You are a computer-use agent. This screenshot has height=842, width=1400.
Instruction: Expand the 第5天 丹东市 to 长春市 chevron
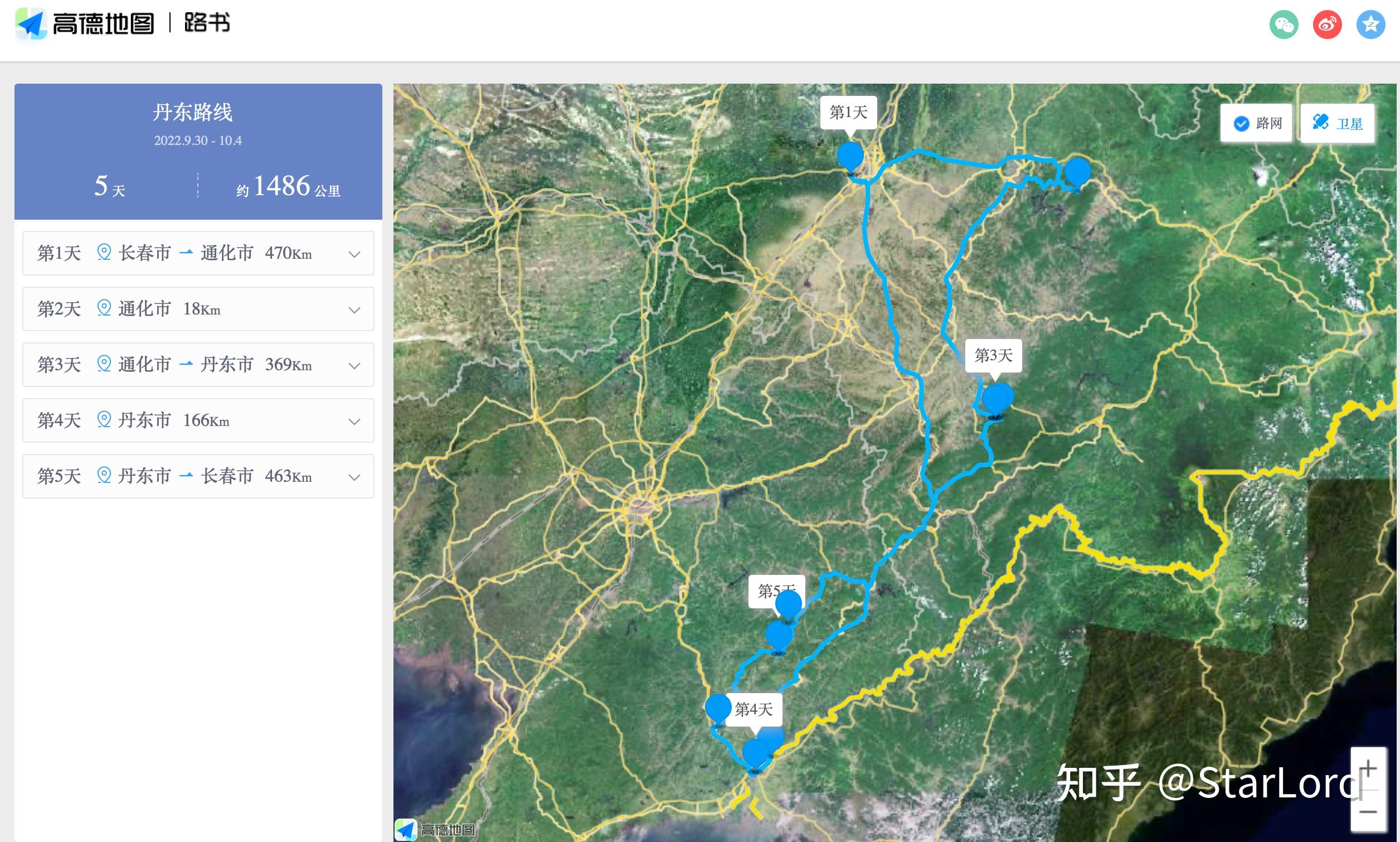[354, 477]
